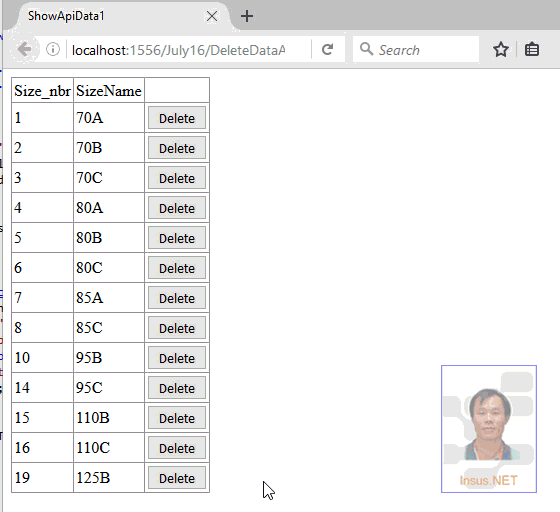Select the 85C cell
Image resolution: width=560 pixels, height=512 pixels.
pos(109,328)
